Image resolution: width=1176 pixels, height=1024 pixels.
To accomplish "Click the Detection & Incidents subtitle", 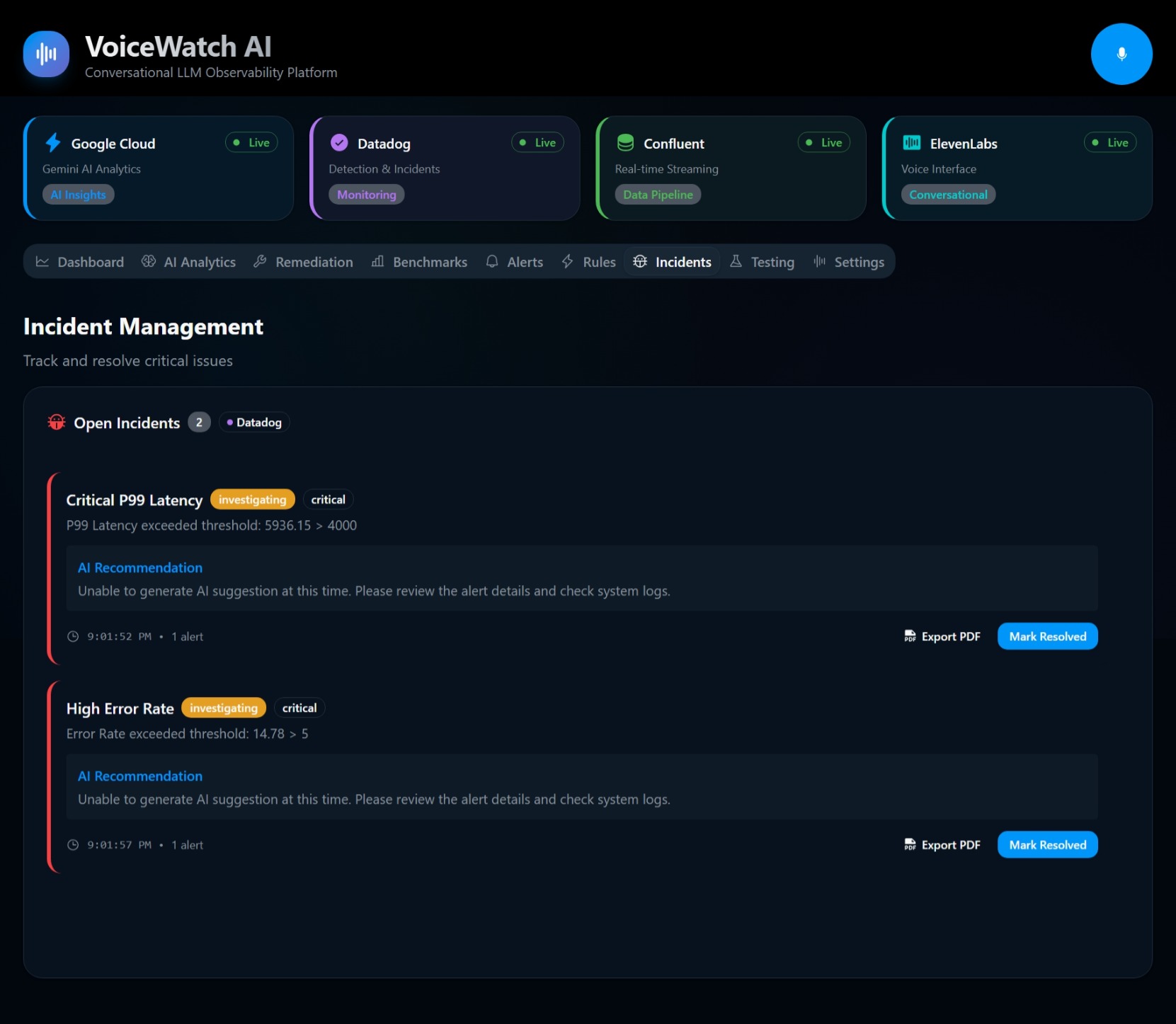I will tap(384, 169).
